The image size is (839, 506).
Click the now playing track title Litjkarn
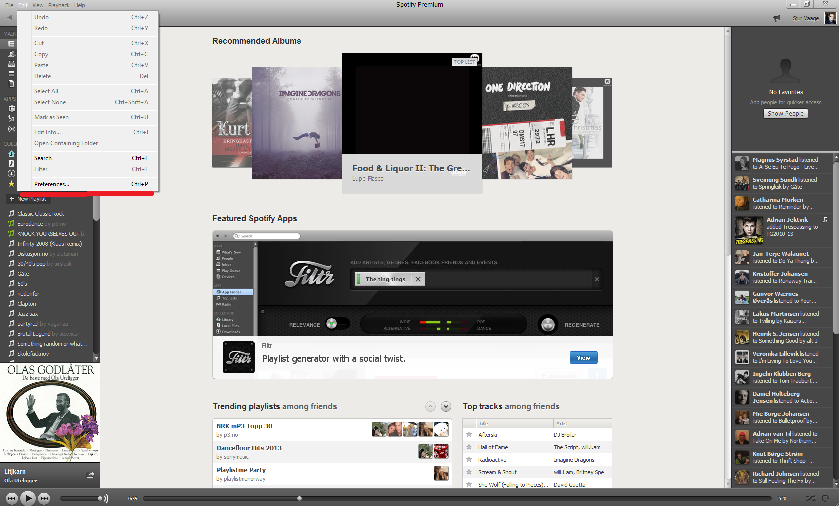[15, 472]
